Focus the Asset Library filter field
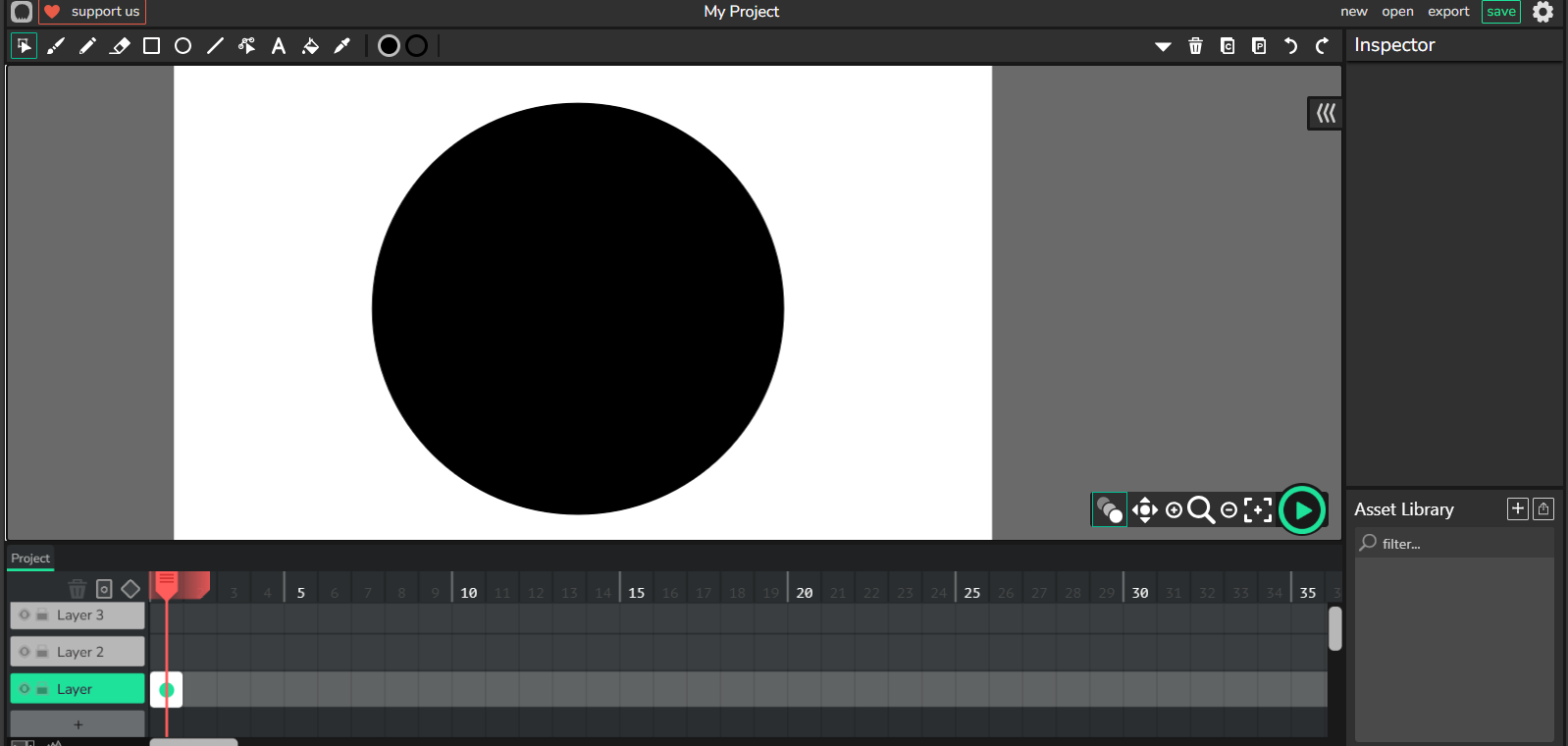The width and height of the screenshot is (1568, 746). (1454, 543)
